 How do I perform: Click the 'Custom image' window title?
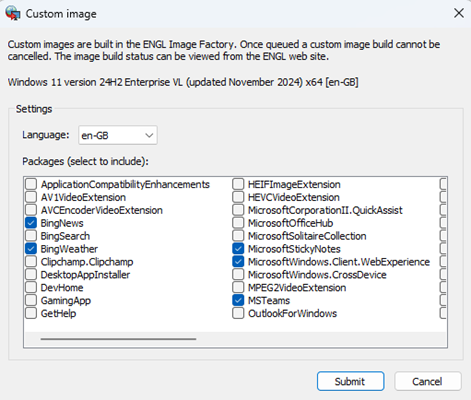[x=61, y=14]
